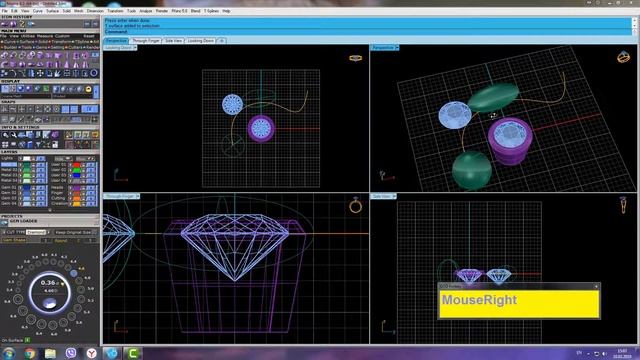Click the Measure item in main menu
640x360 pixels.
(x=45, y=36)
